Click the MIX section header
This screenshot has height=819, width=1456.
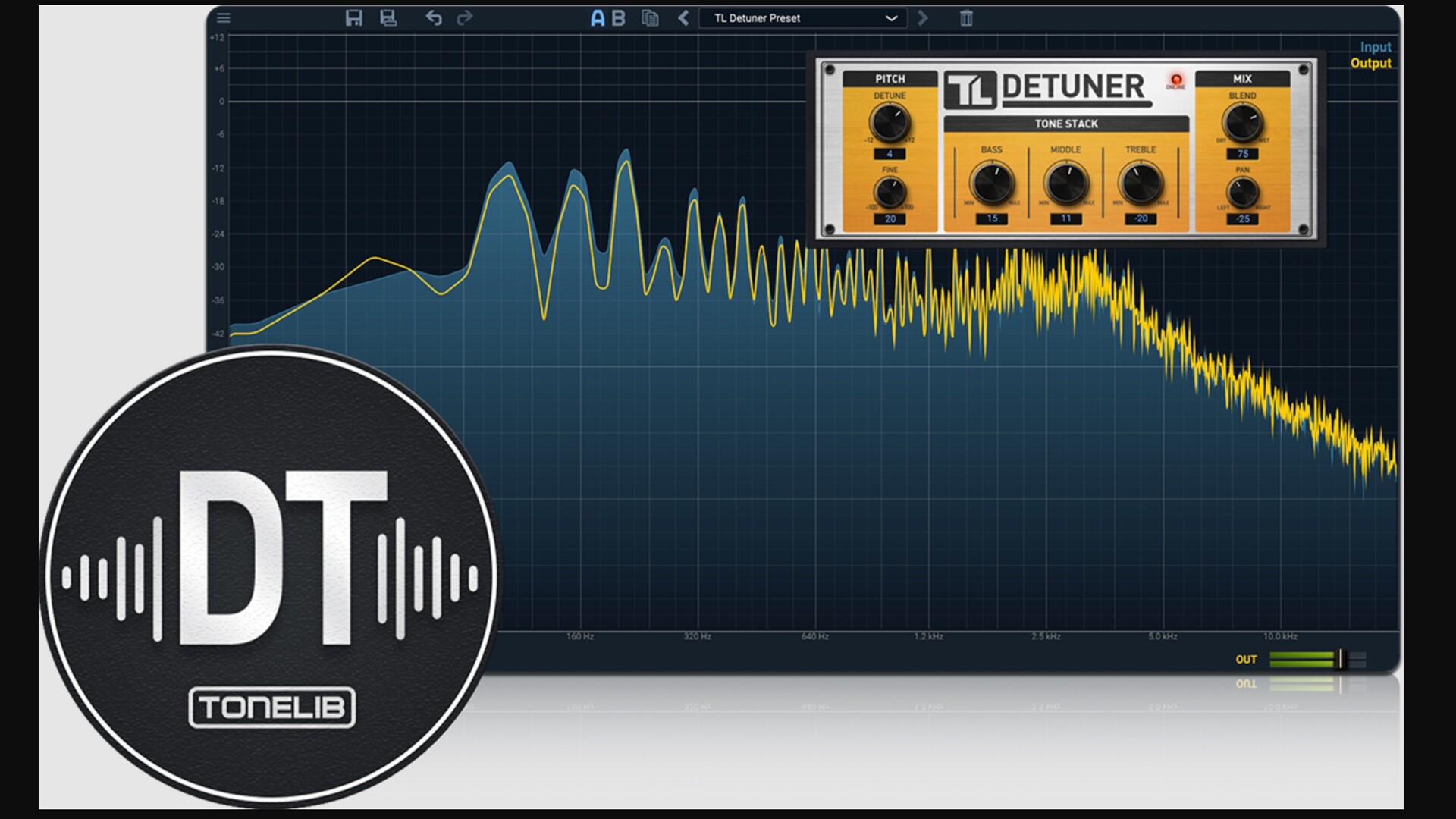1242,79
